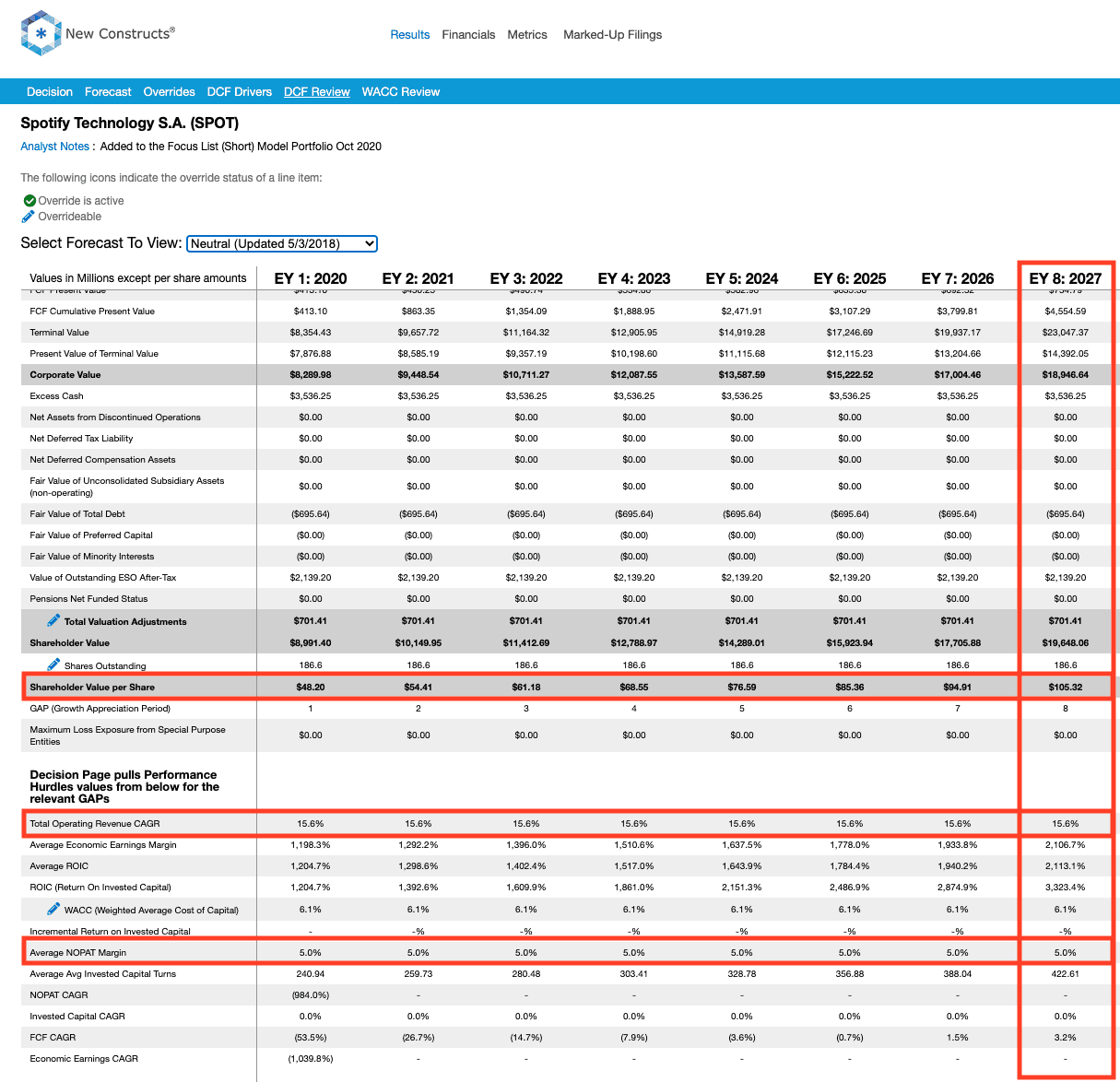
Task: Click the Spotify Technology S.A. (SPOT) heading
Action: pos(130,123)
